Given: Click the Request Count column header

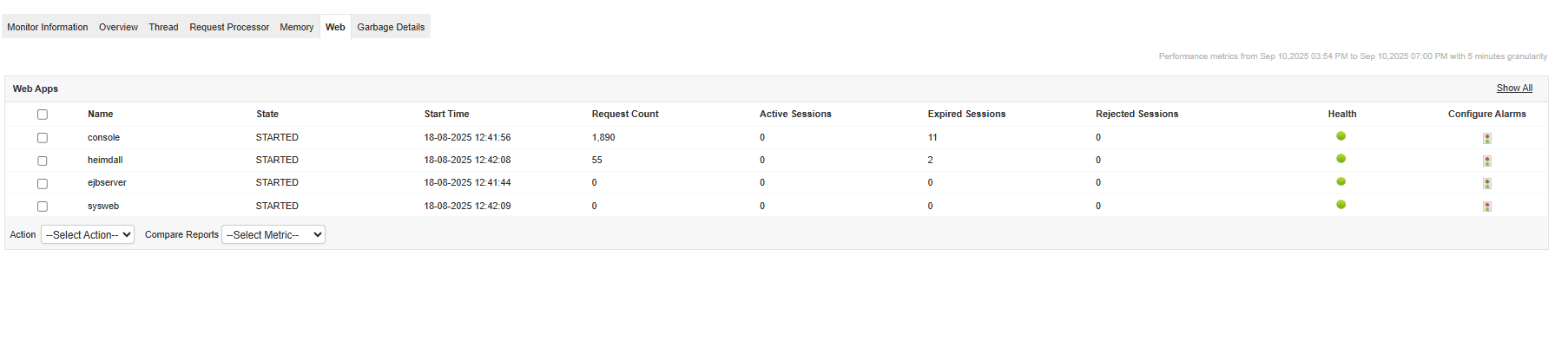Looking at the screenshot, I should point(625,114).
